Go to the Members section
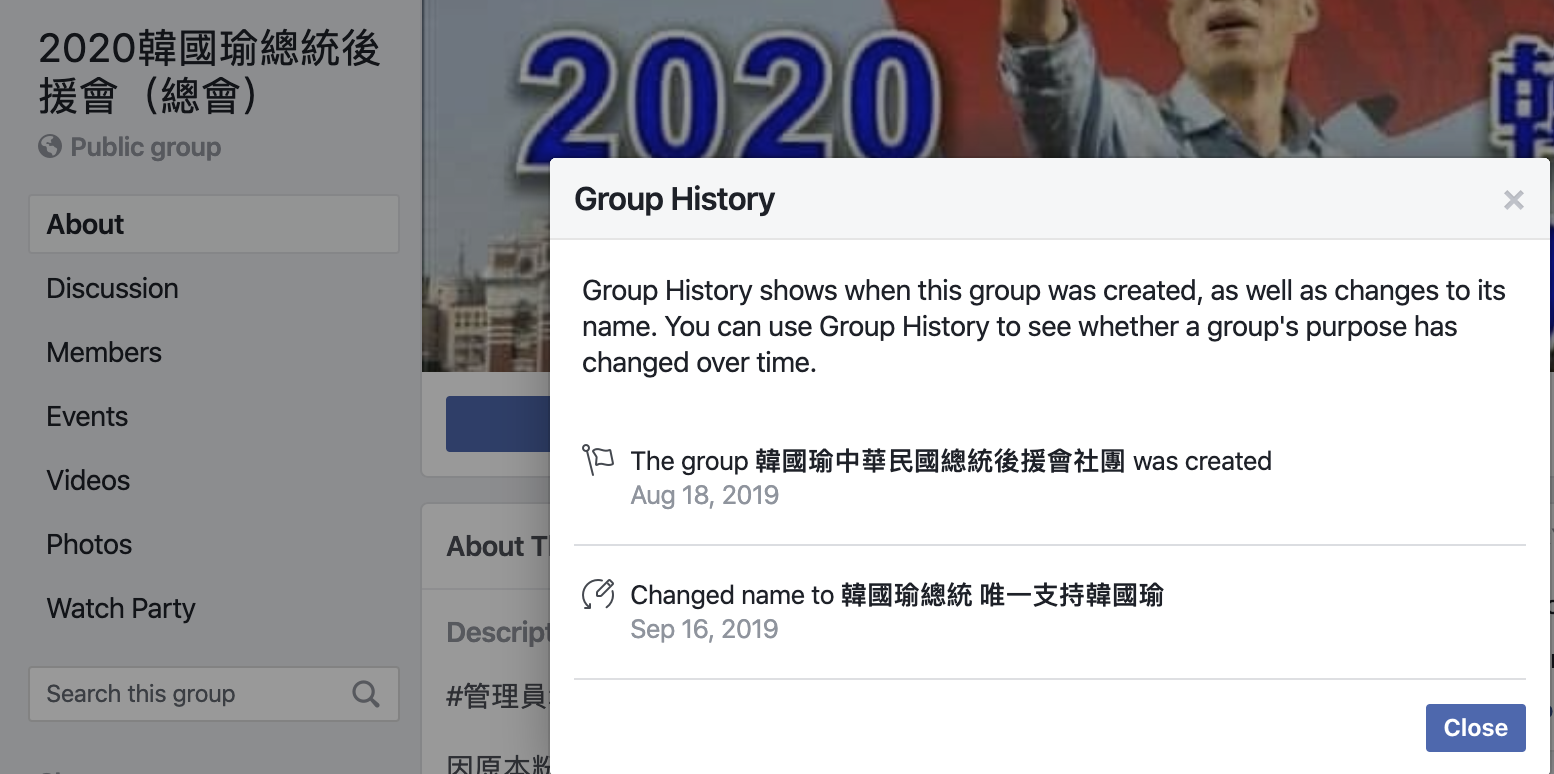 (104, 352)
